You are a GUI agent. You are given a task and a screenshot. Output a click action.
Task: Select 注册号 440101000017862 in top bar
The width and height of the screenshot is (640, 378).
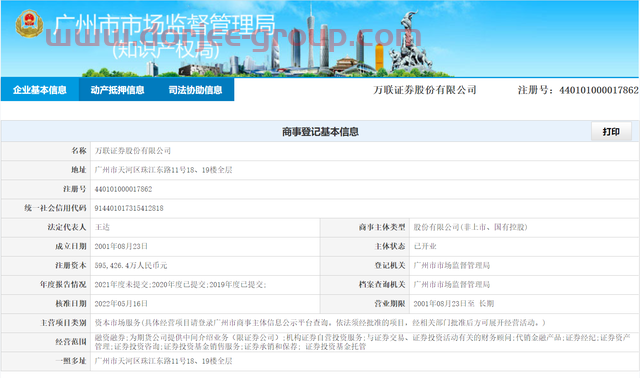pos(578,90)
